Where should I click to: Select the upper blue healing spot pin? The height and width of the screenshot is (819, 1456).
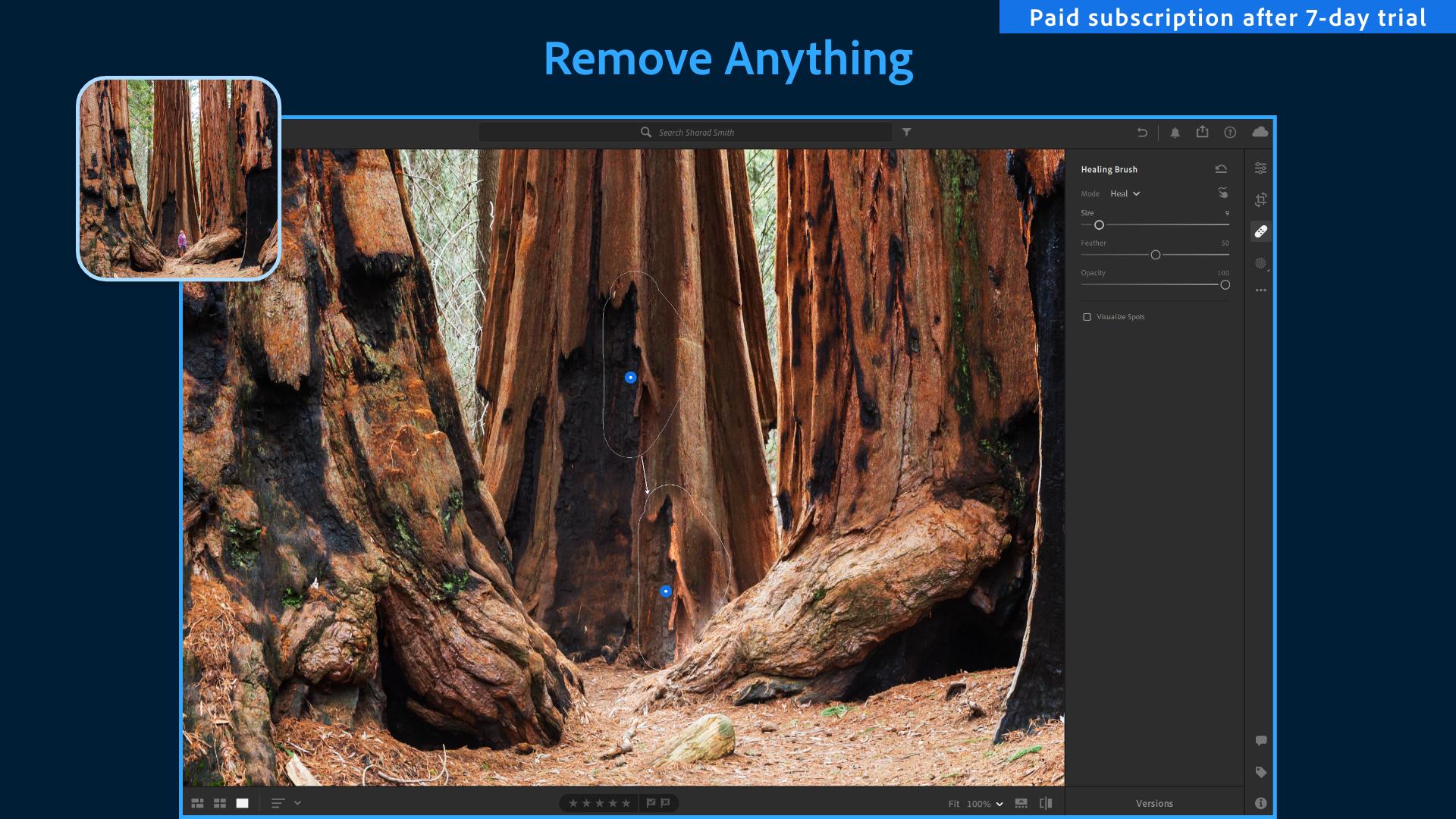click(630, 378)
